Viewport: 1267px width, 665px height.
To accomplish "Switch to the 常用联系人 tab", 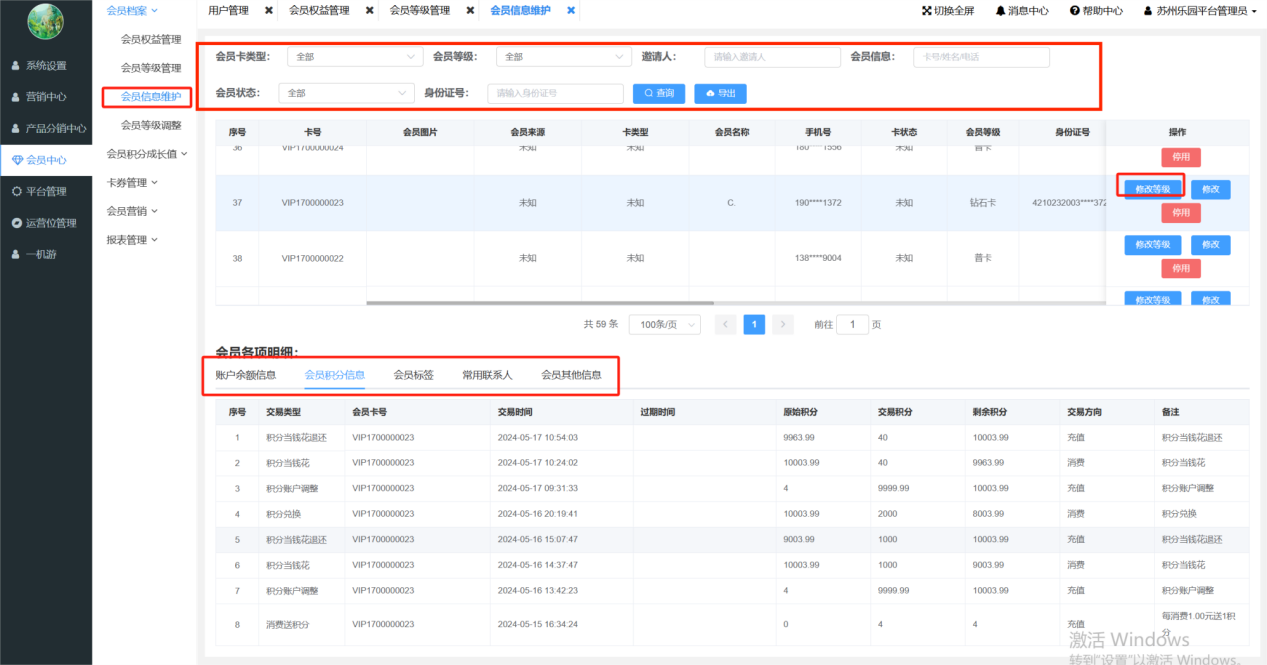I will (x=487, y=375).
